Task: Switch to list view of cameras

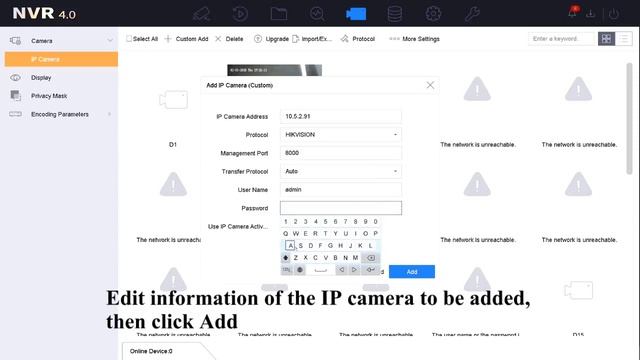Action: click(624, 39)
